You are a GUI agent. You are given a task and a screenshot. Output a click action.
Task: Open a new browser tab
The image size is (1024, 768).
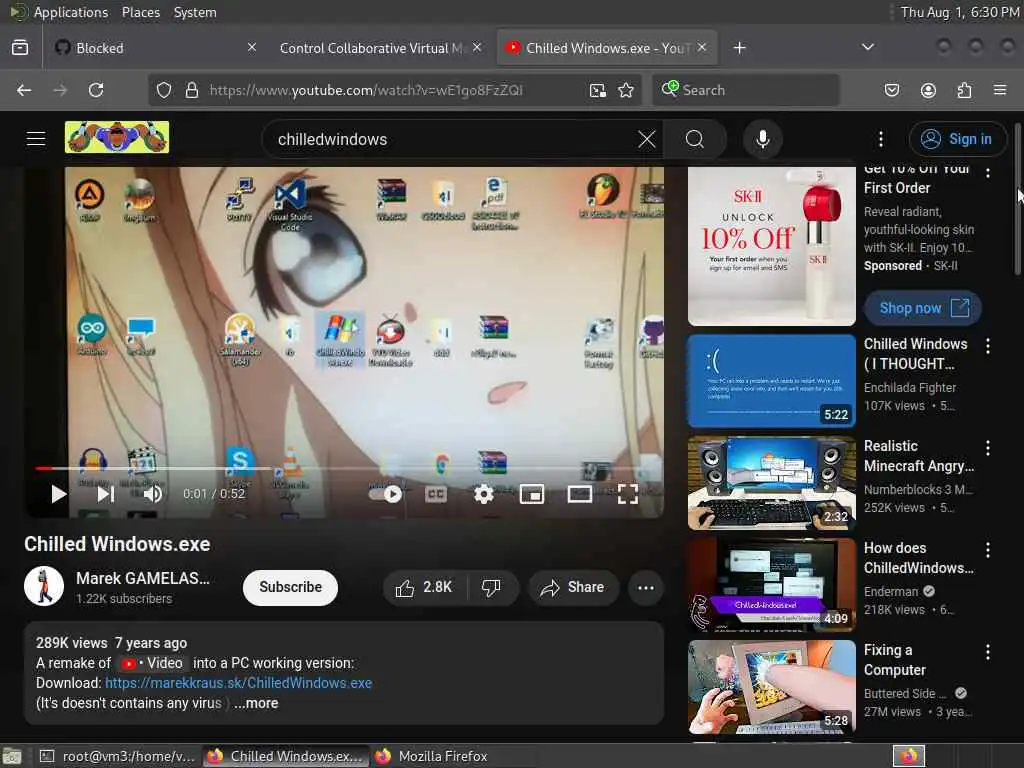click(739, 48)
